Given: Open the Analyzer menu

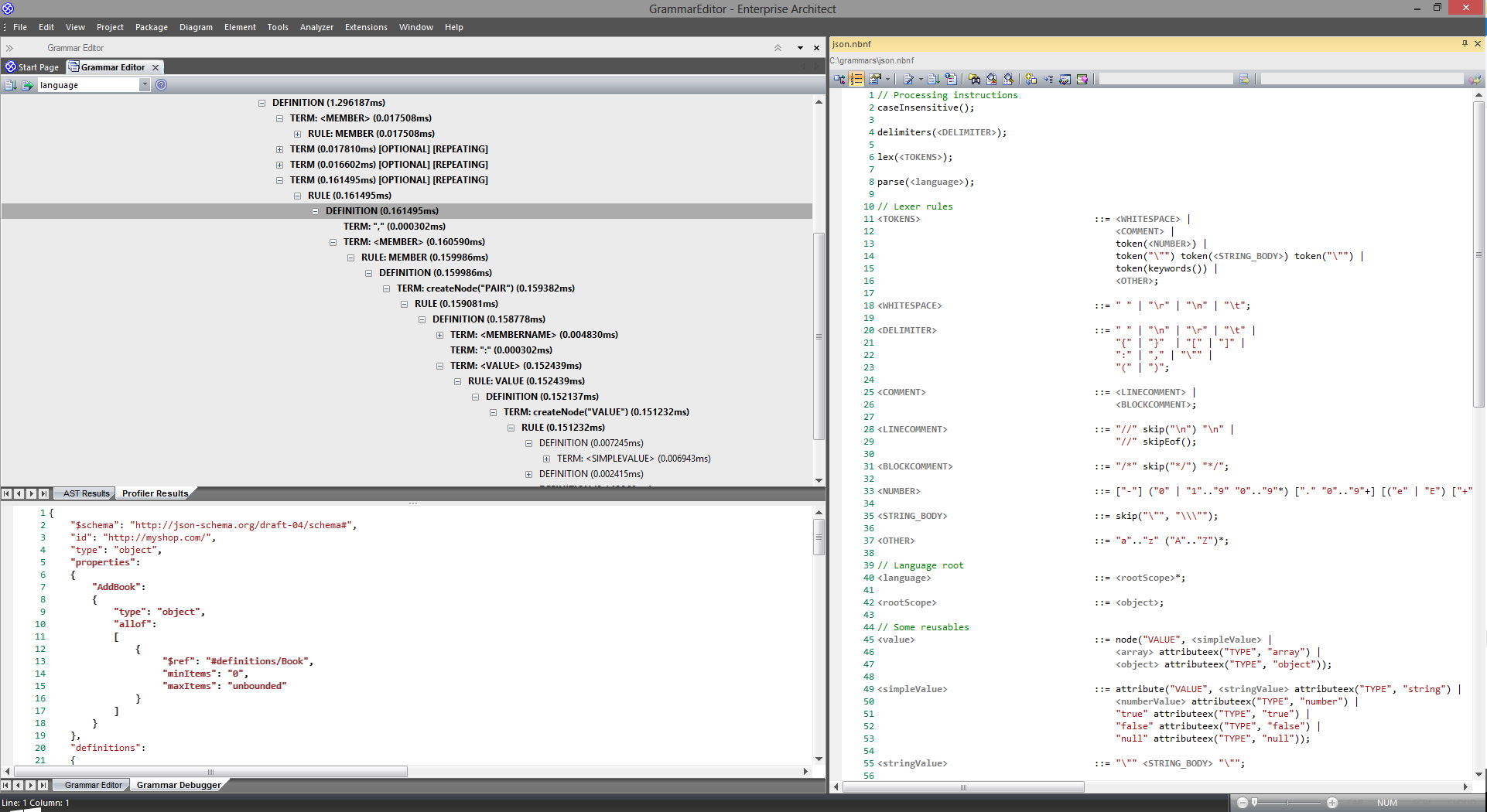Looking at the screenshot, I should tap(316, 27).
